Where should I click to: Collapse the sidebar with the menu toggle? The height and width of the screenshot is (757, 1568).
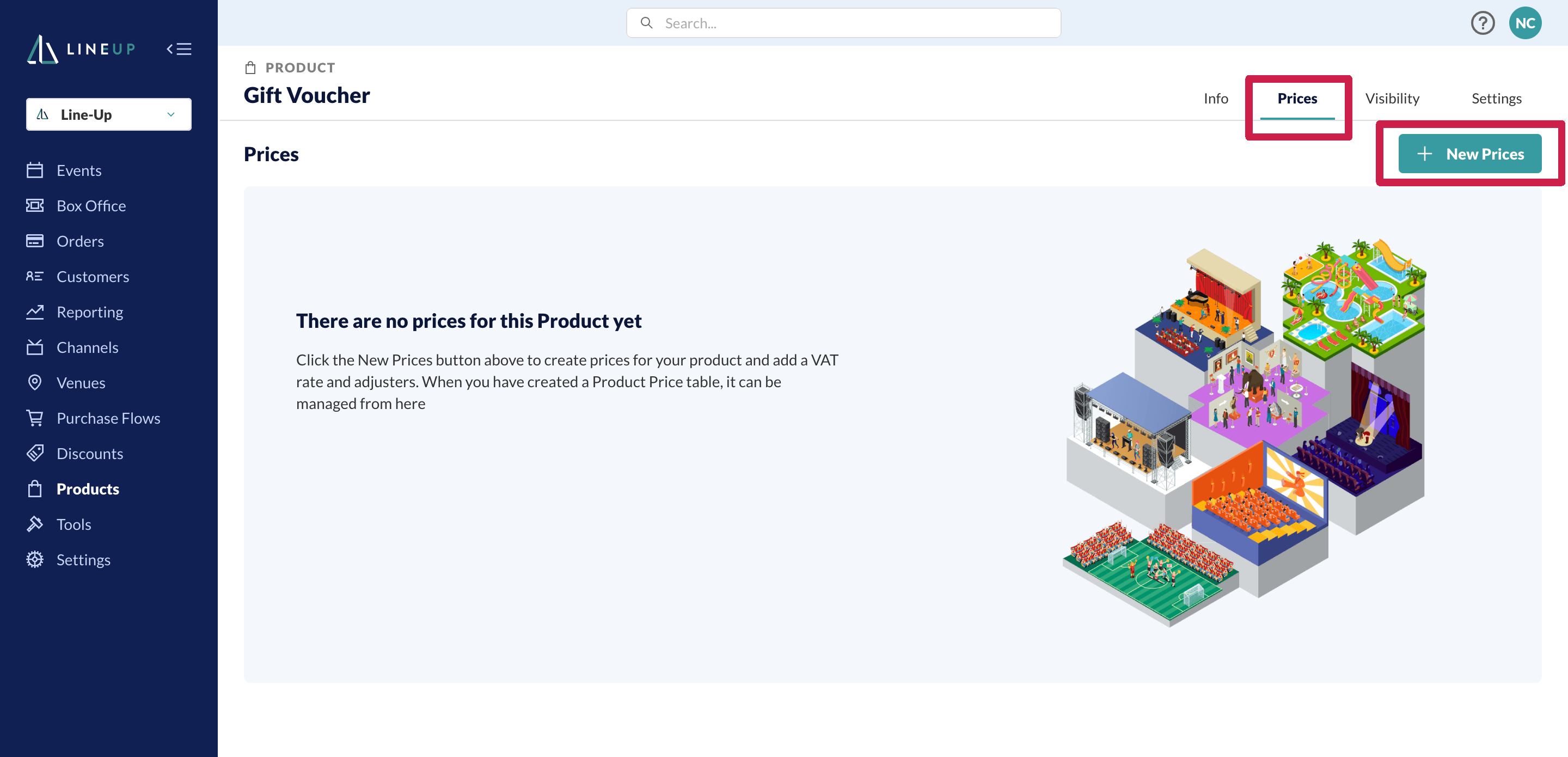point(179,48)
